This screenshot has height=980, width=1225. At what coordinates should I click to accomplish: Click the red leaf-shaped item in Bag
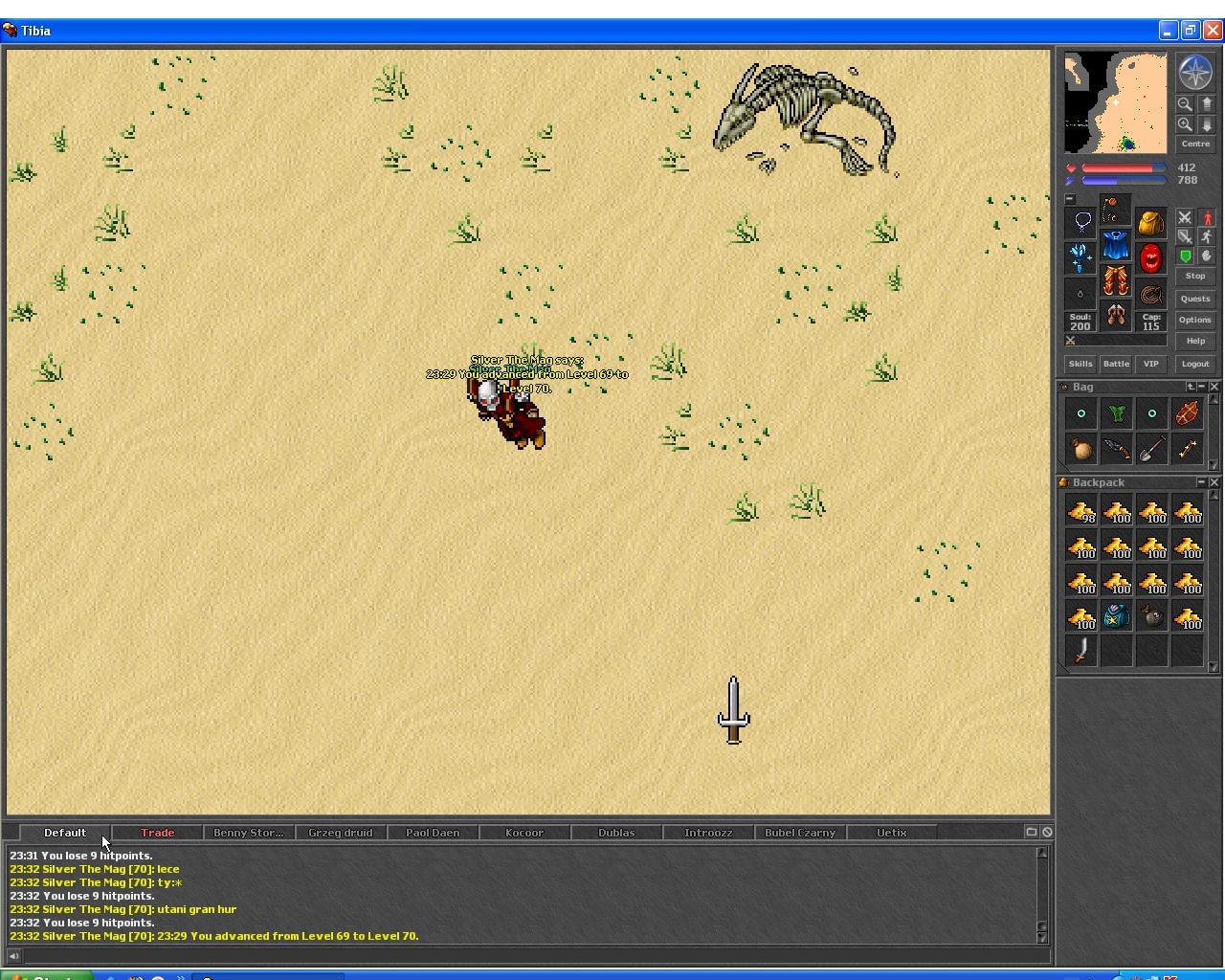(x=1187, y=413)
